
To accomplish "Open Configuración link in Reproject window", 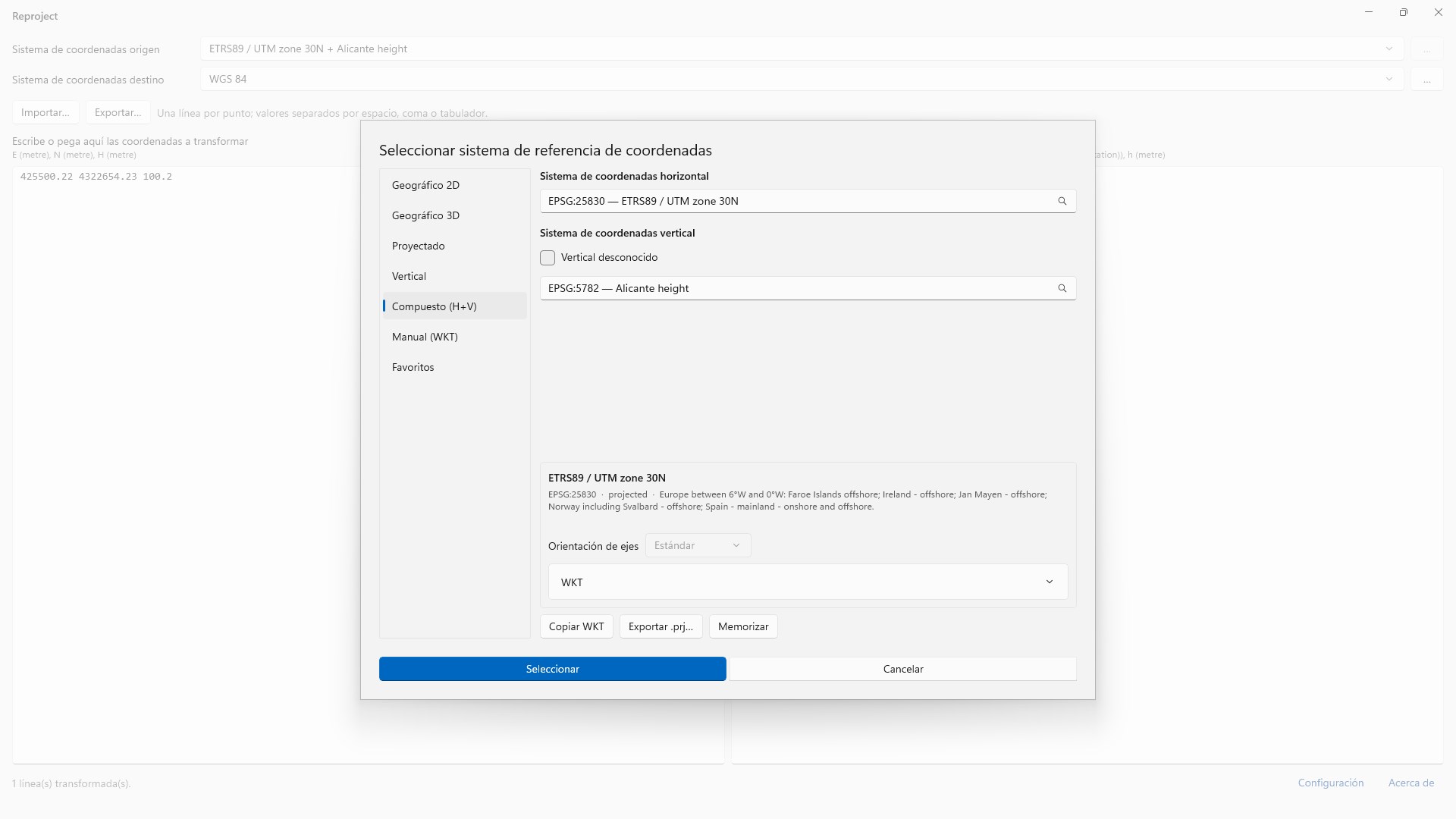I will pyautogui.click(x=1330, y=783).
